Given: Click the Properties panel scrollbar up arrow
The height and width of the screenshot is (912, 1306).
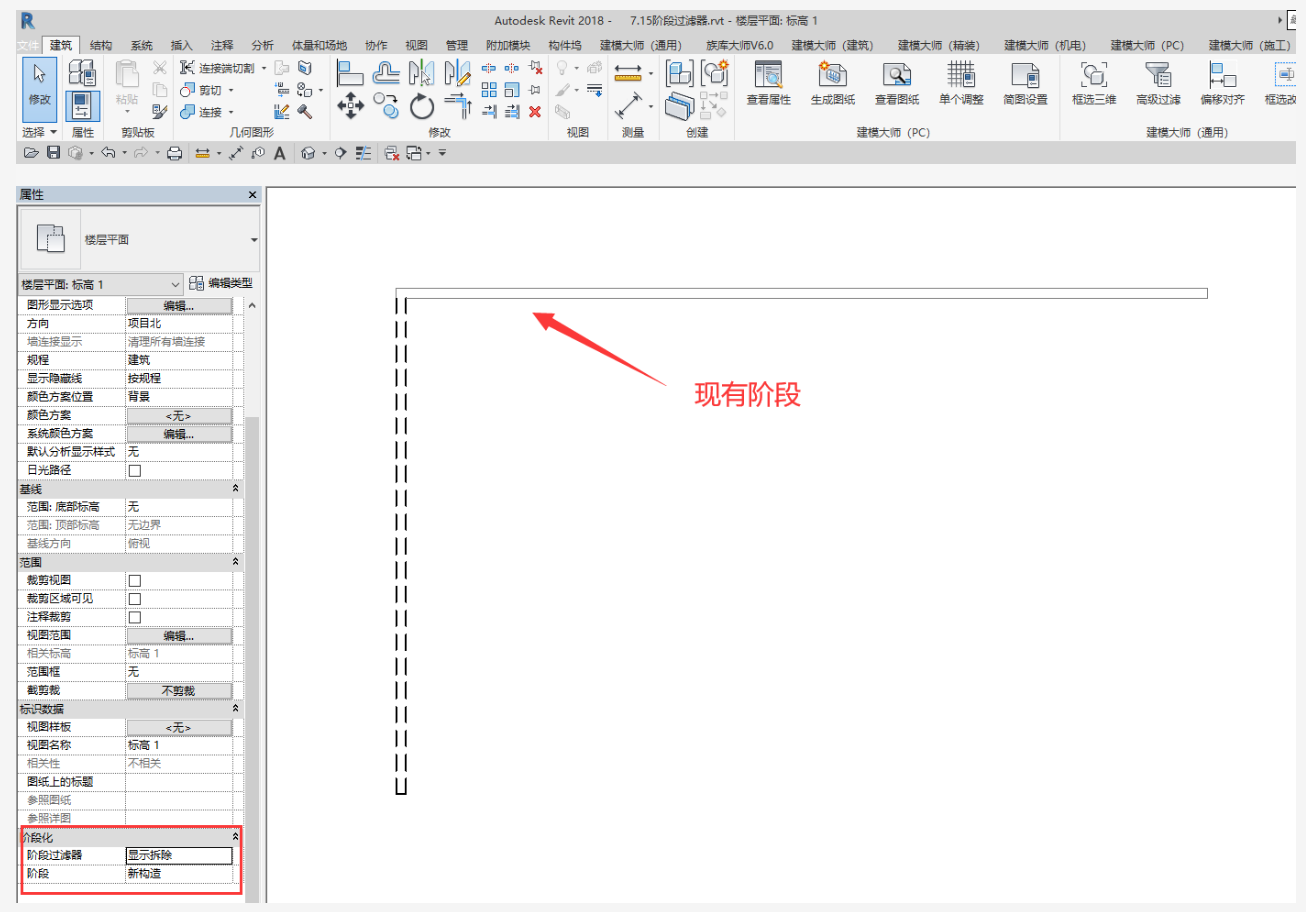Looking at the screenshot, I should coord(251,304).
